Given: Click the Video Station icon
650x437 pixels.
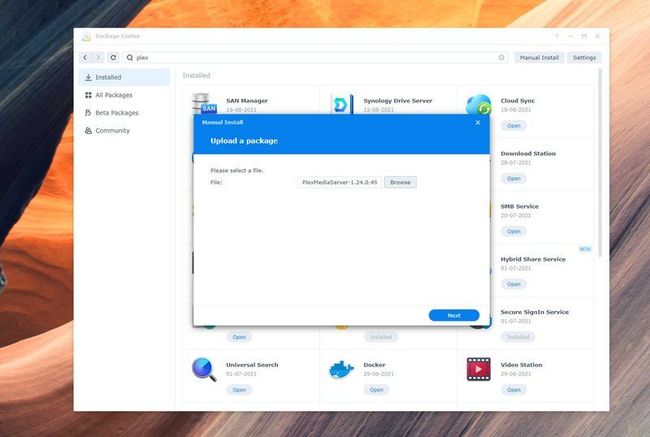Looking at the screenshot, I should [478, 369].
